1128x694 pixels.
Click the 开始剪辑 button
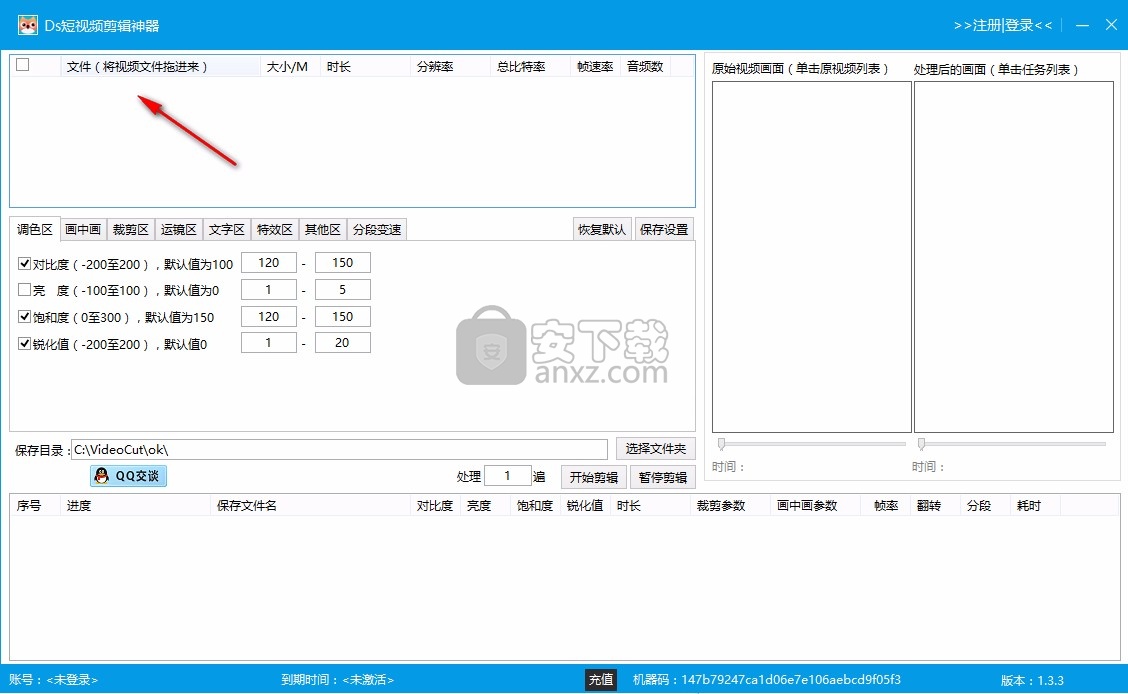tap(593, 477)
